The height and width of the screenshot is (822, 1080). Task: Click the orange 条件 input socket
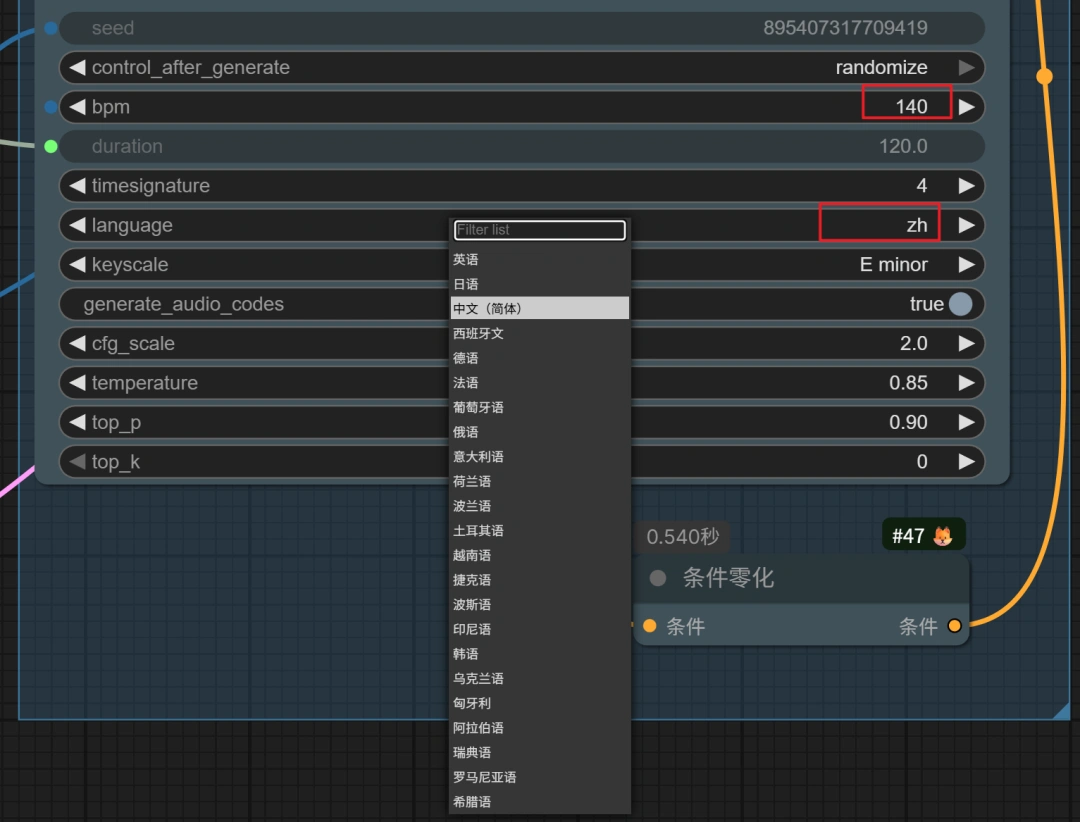point(650,625)
